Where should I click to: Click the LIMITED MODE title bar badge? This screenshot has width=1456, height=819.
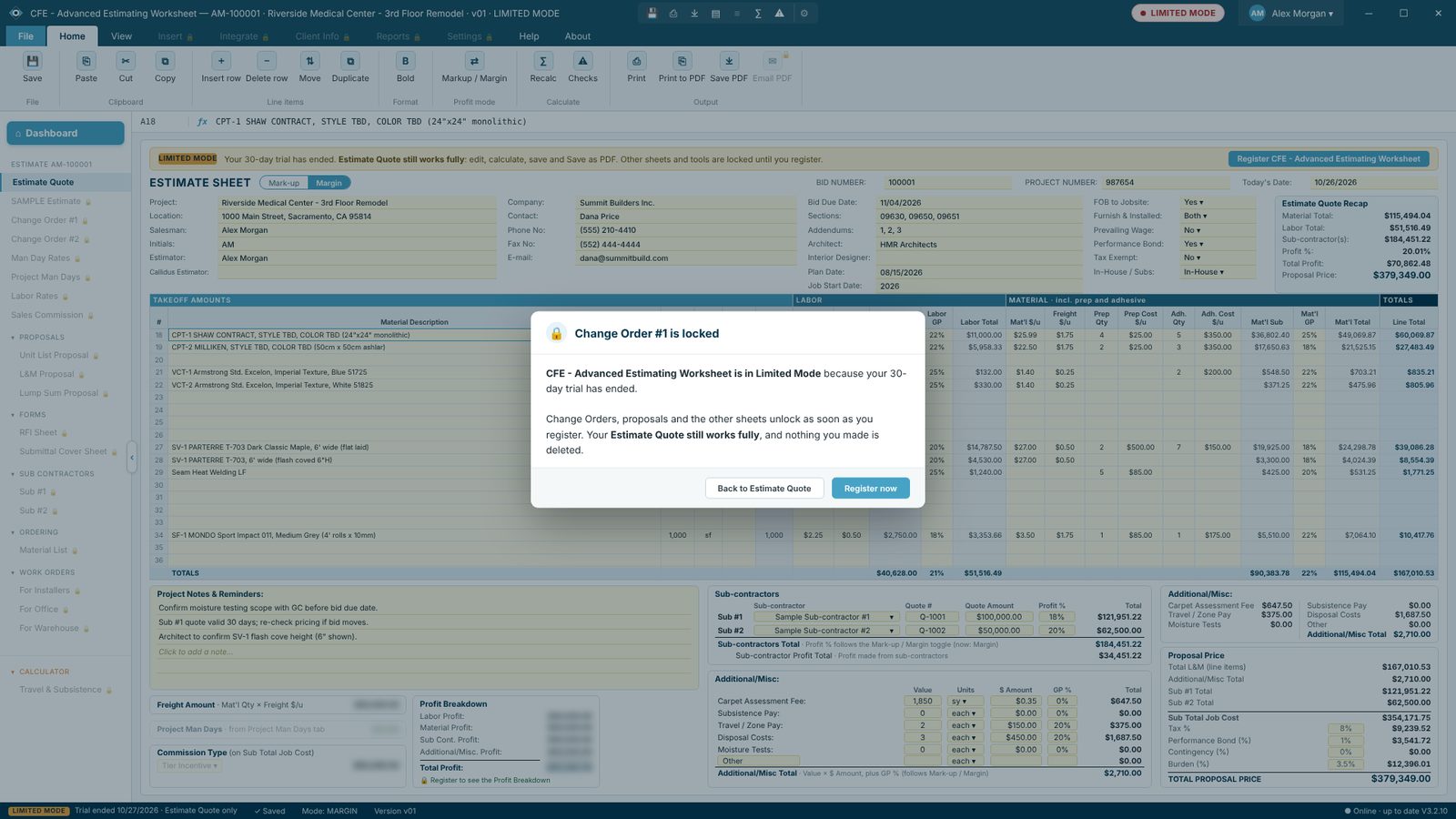click(1178, 14)
